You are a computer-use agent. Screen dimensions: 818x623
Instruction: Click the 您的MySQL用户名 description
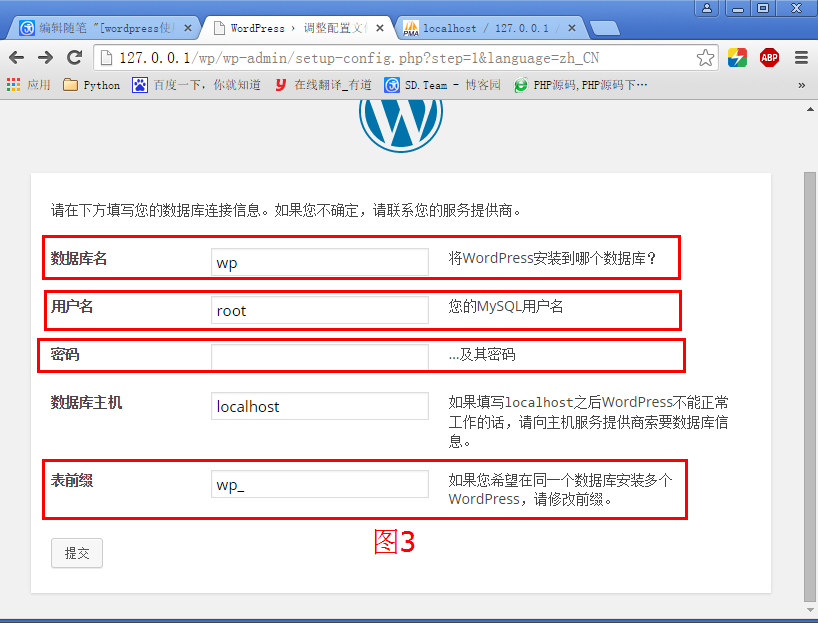(x=506, y=306)
